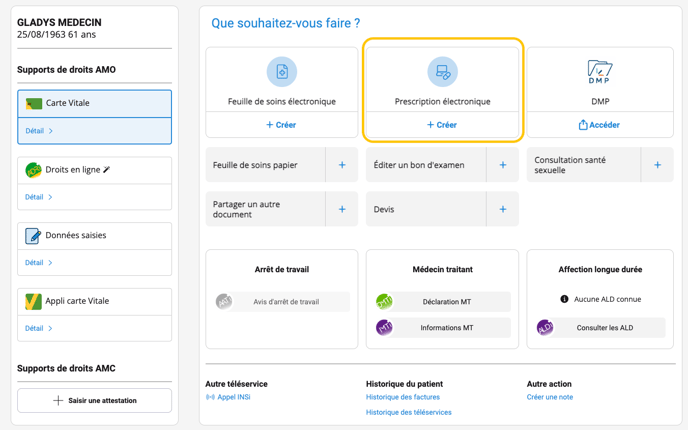Expand Détail under Carte Vitale
Image resolution: width=688 pixels, height=430 pixels.
tap(39, 131)
